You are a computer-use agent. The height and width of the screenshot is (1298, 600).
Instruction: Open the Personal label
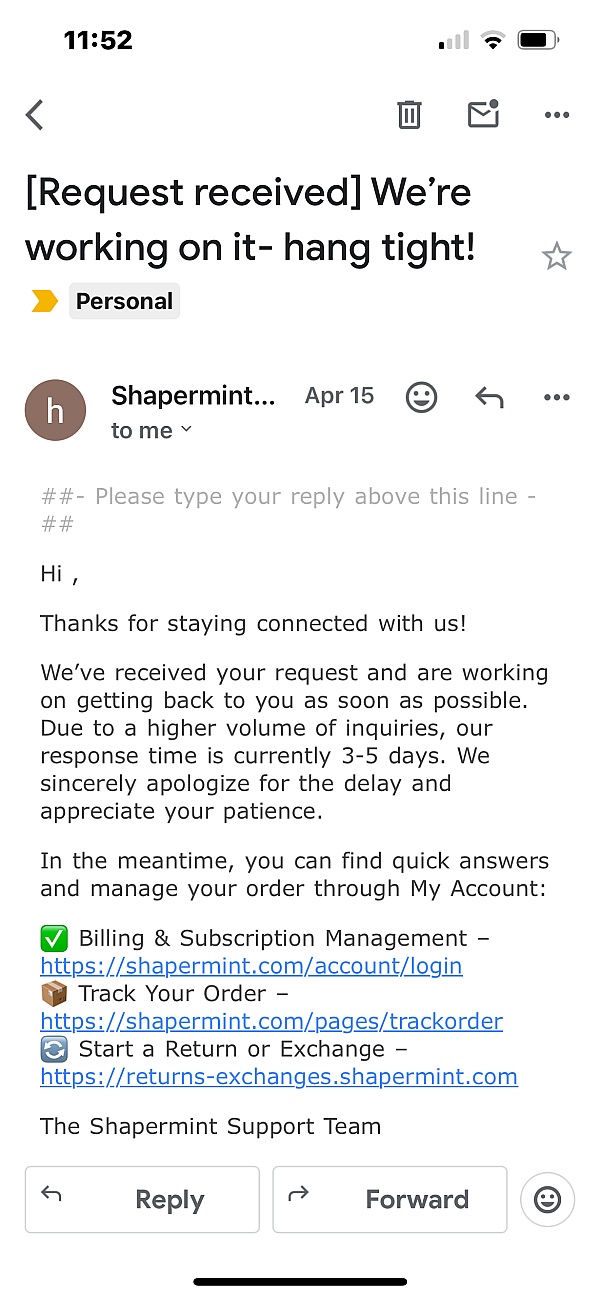[124, 301]
